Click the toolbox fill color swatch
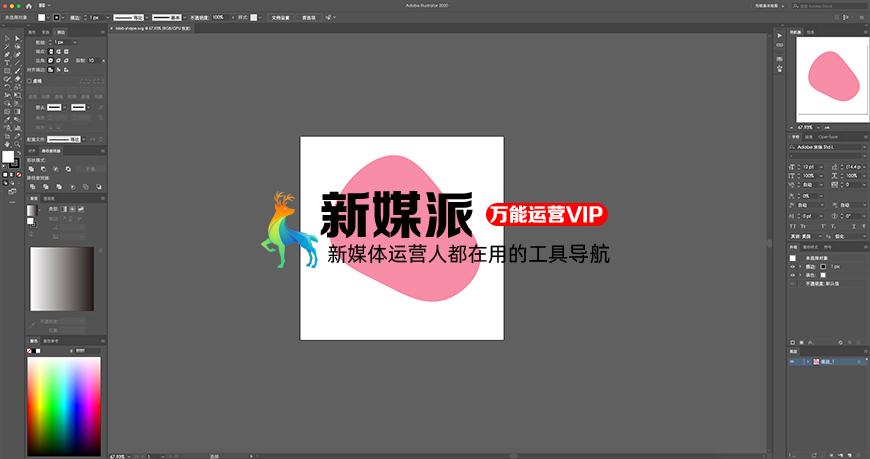 (8, 157)
